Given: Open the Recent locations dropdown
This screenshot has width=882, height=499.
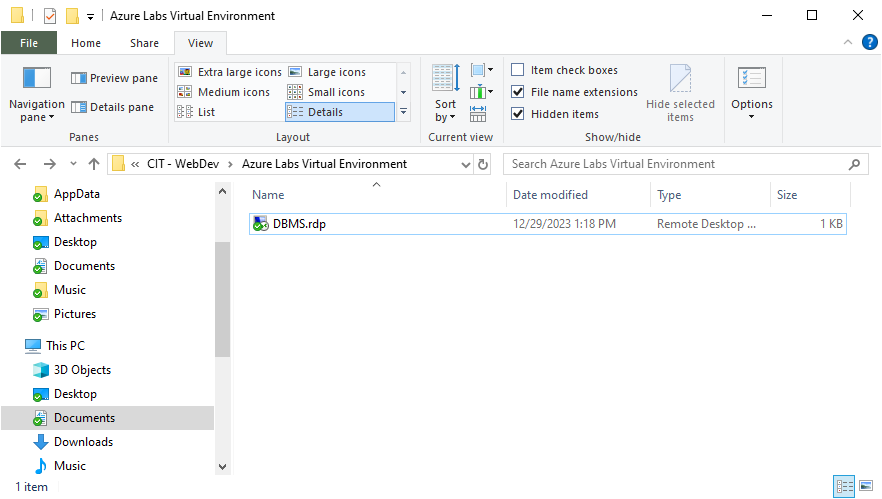Looking at the screenshot, I should 73,164.
